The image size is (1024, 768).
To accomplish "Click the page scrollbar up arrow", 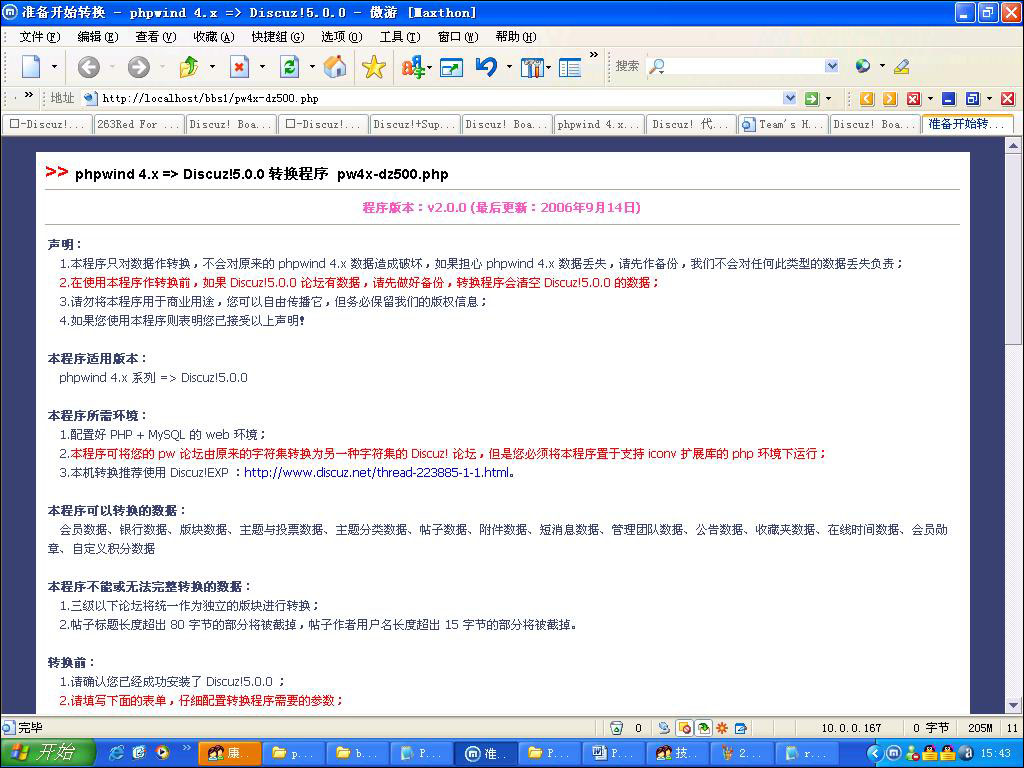I will (x=1014, y=146).
